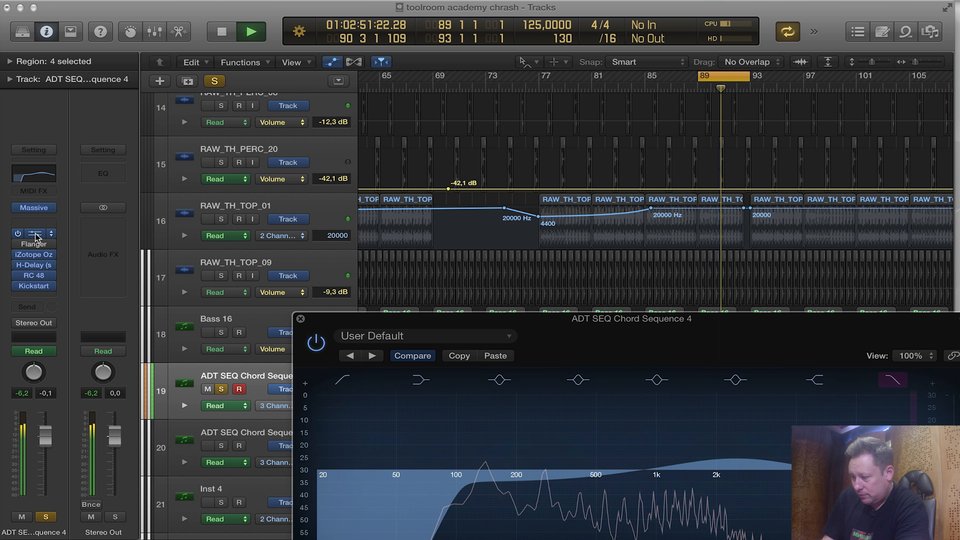960x540 pixels.
Task: Toggle waveform zoom icon
Action: coord(800,62)
